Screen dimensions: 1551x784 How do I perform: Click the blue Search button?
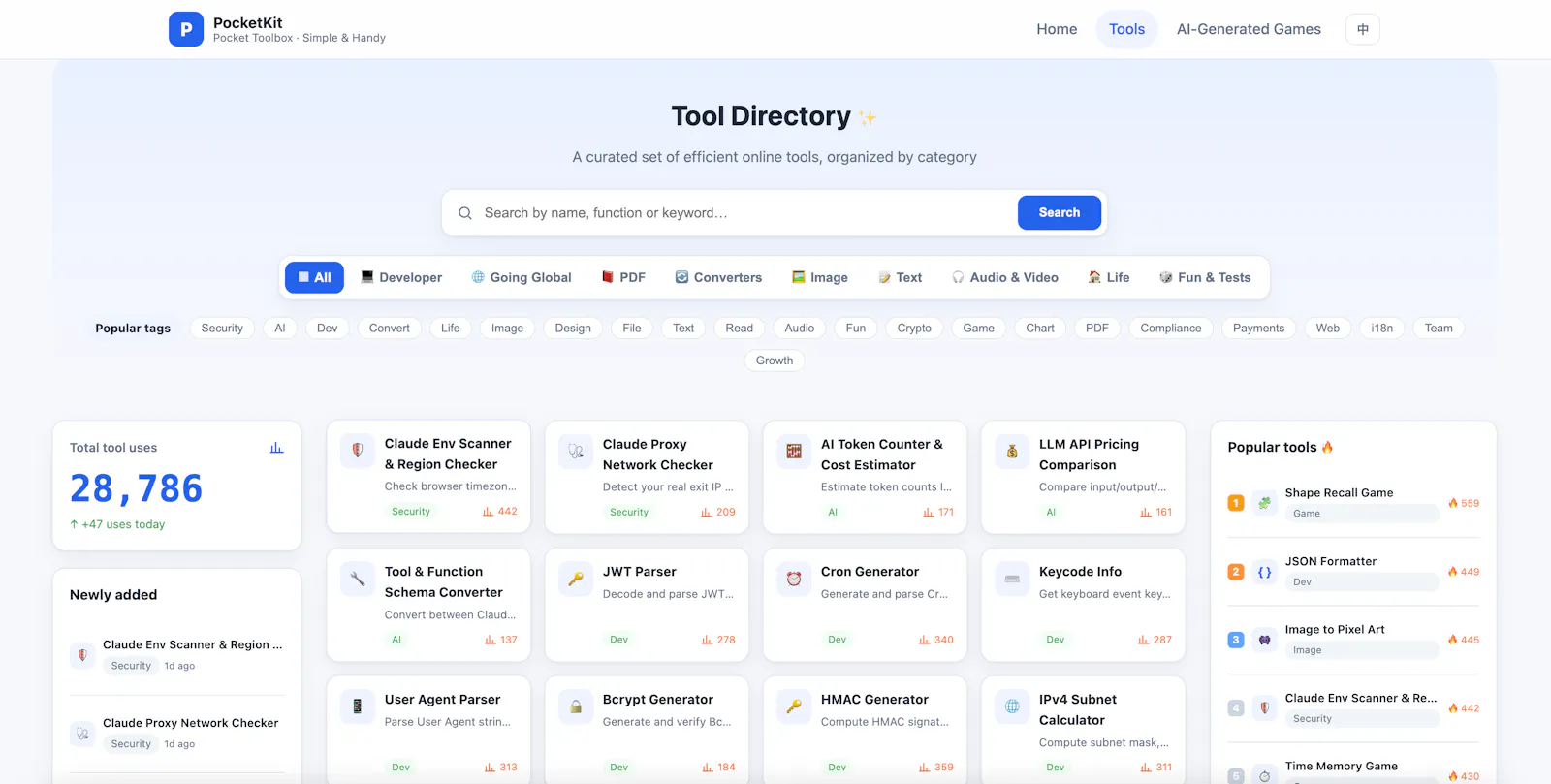(1060, 212)
